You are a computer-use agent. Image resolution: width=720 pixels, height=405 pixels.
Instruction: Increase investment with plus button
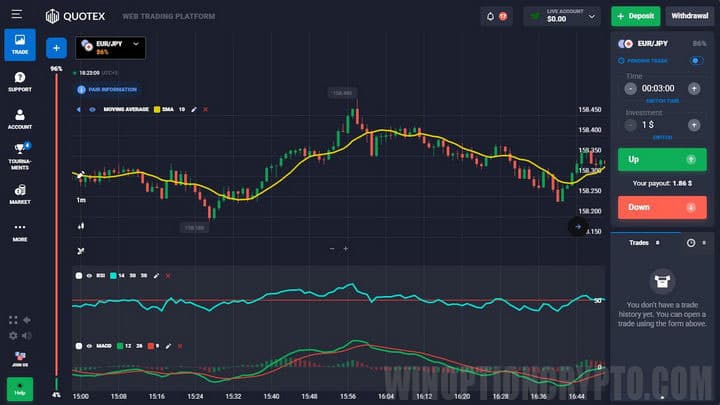694,125
